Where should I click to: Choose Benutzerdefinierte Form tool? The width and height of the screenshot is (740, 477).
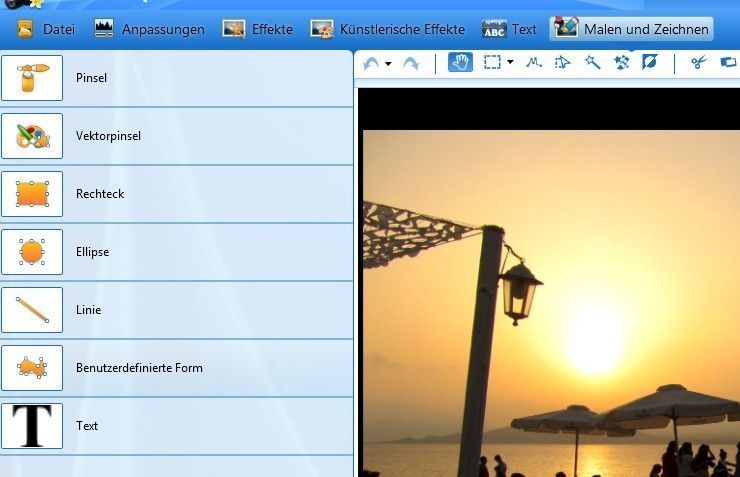pyautogui.click(x=32, y=368)
